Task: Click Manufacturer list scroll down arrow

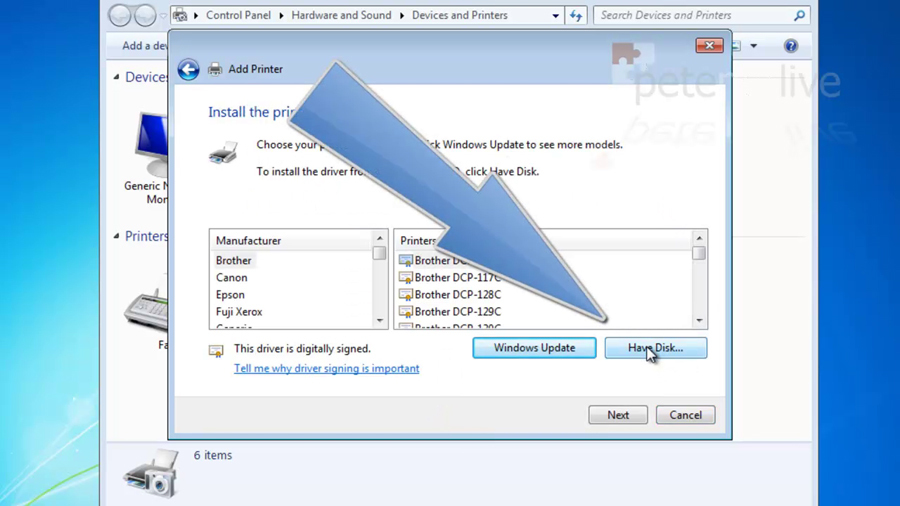Action: click(x=379, y=321)
